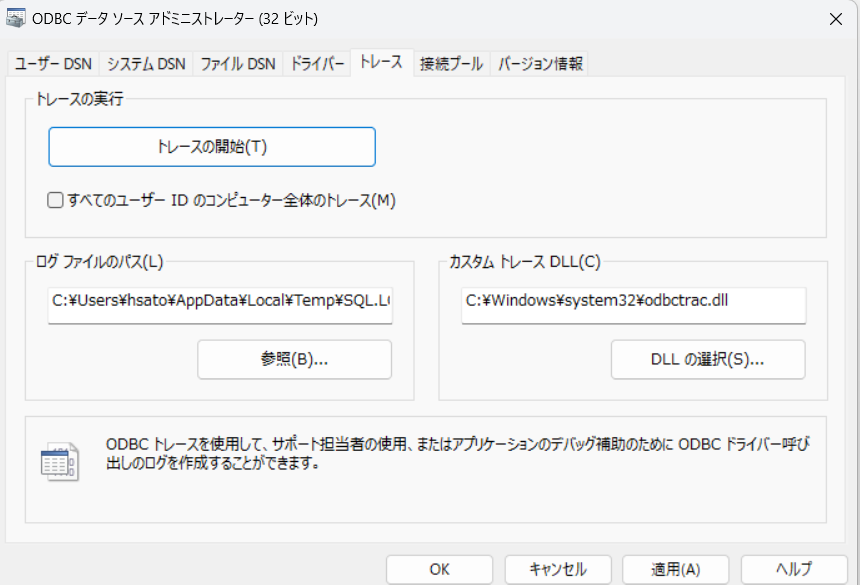Select the ファイル DSN tab

pos(237,64)
